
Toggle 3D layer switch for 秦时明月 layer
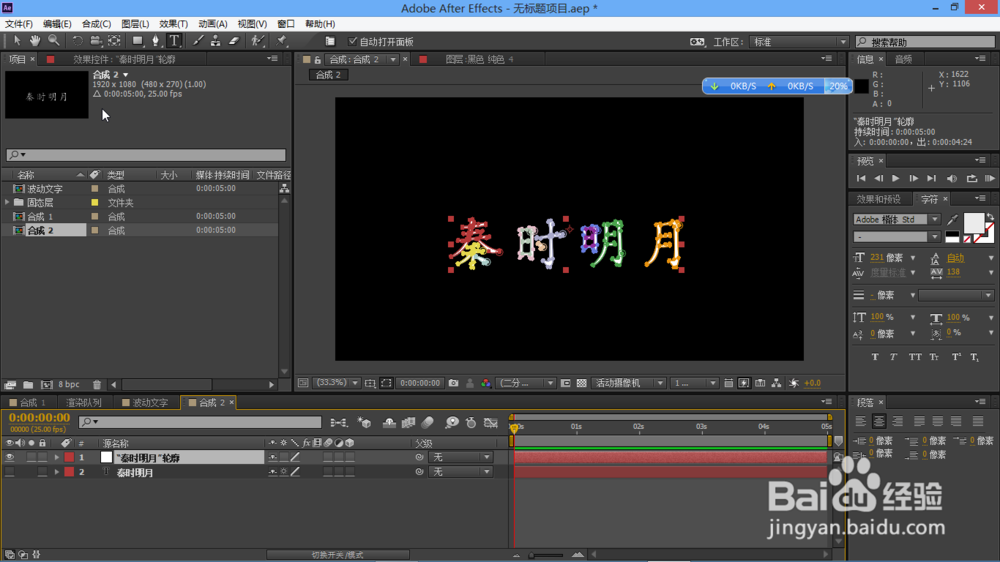pyautogui.click(x=350, y=472)
